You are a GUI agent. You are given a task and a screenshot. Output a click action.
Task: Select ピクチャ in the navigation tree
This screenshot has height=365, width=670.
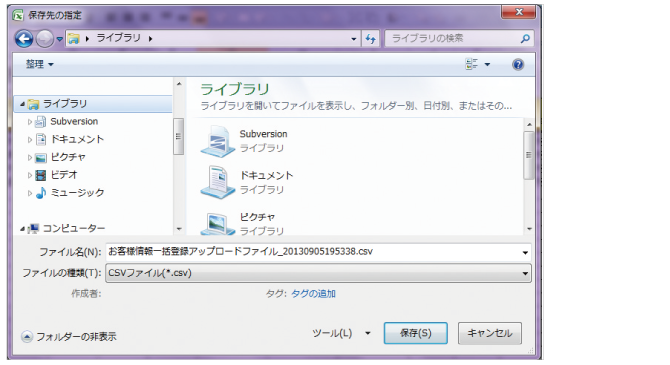click(x=68, y=157)
